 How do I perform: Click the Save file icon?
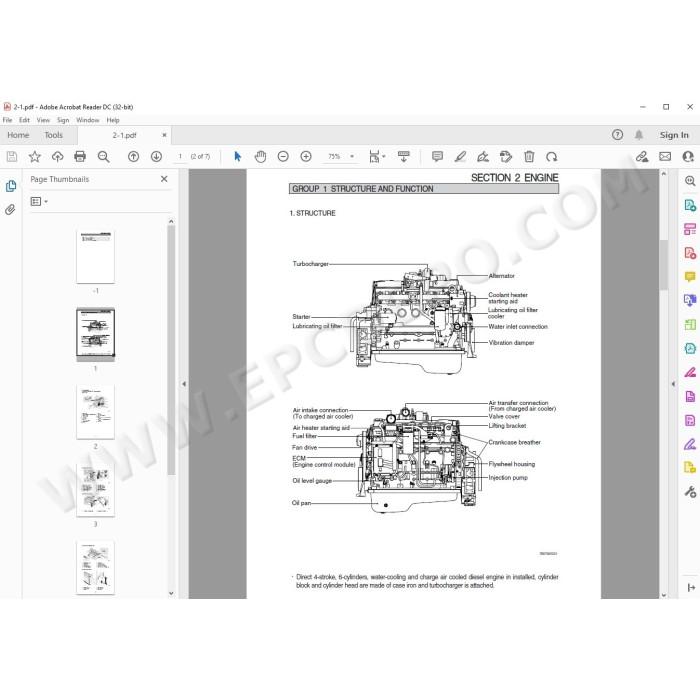(12, 157)
